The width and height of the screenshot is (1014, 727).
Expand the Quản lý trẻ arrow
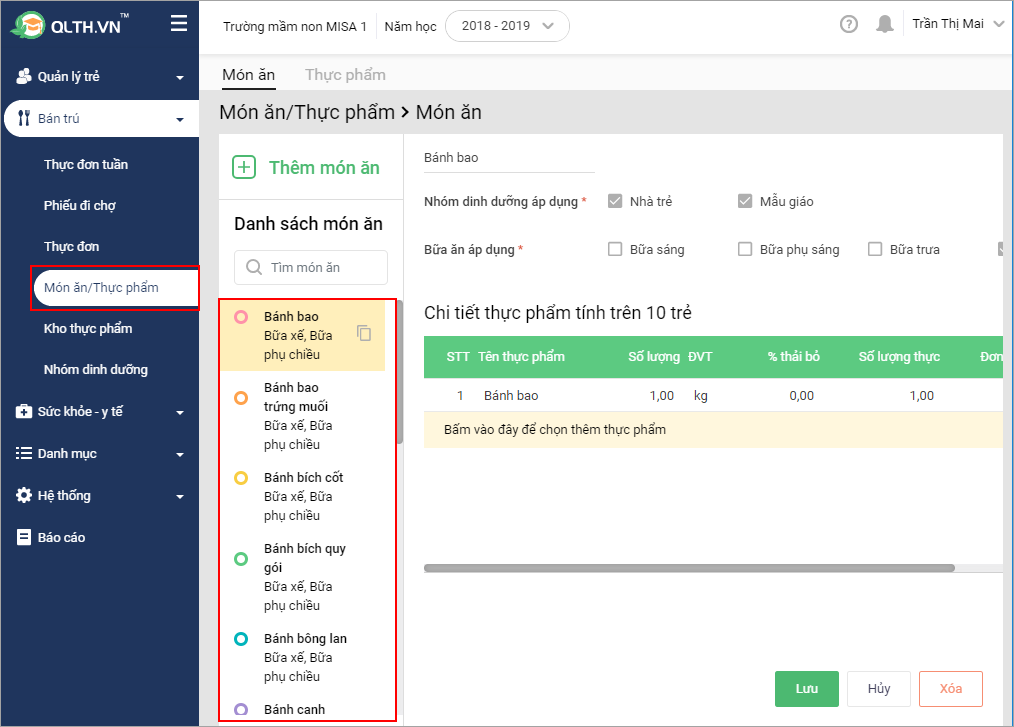click(x=180, y=78)
